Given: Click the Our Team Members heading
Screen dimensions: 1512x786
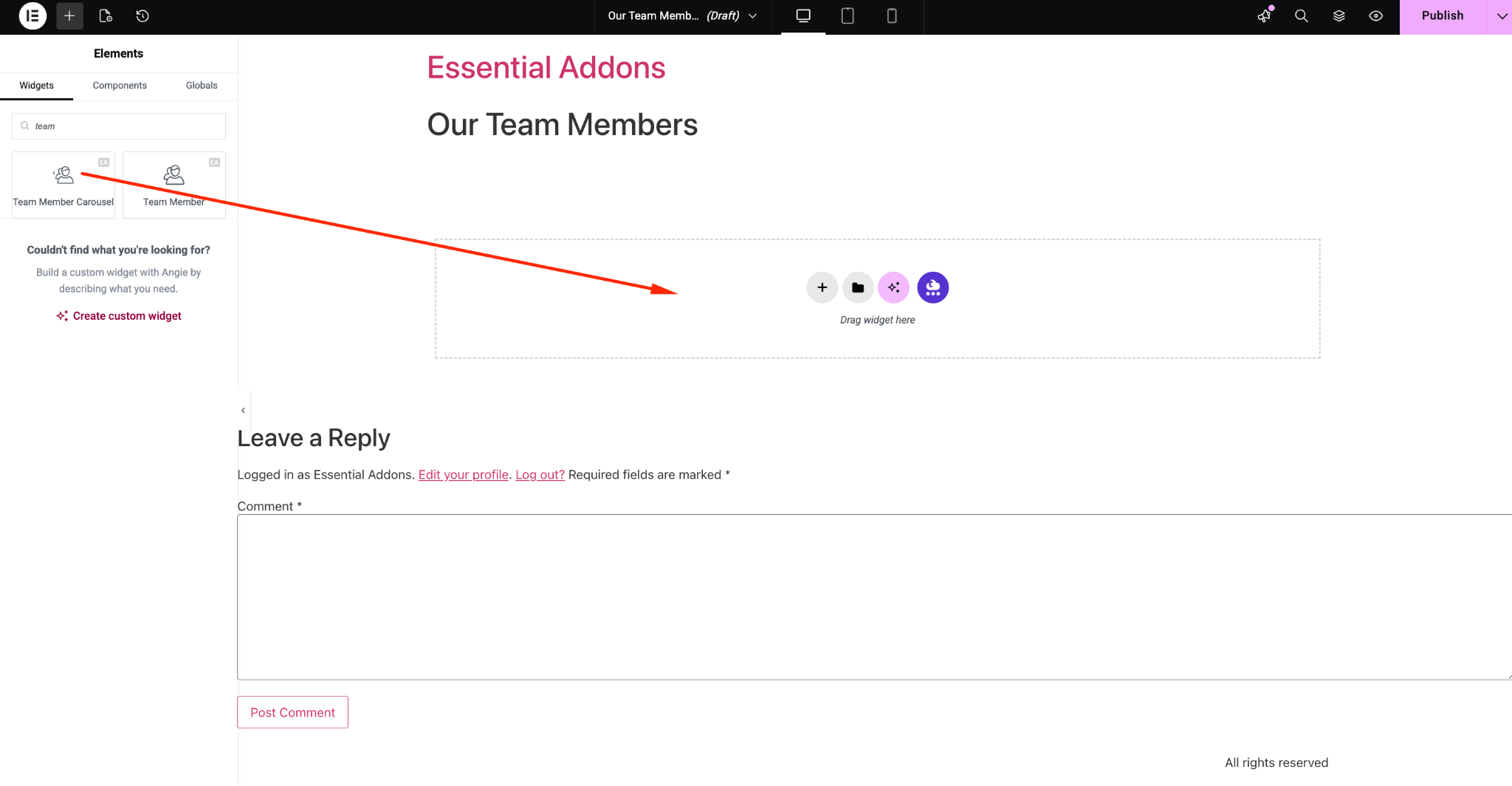Looking at the screenshot, I should (x=563, y=124).
